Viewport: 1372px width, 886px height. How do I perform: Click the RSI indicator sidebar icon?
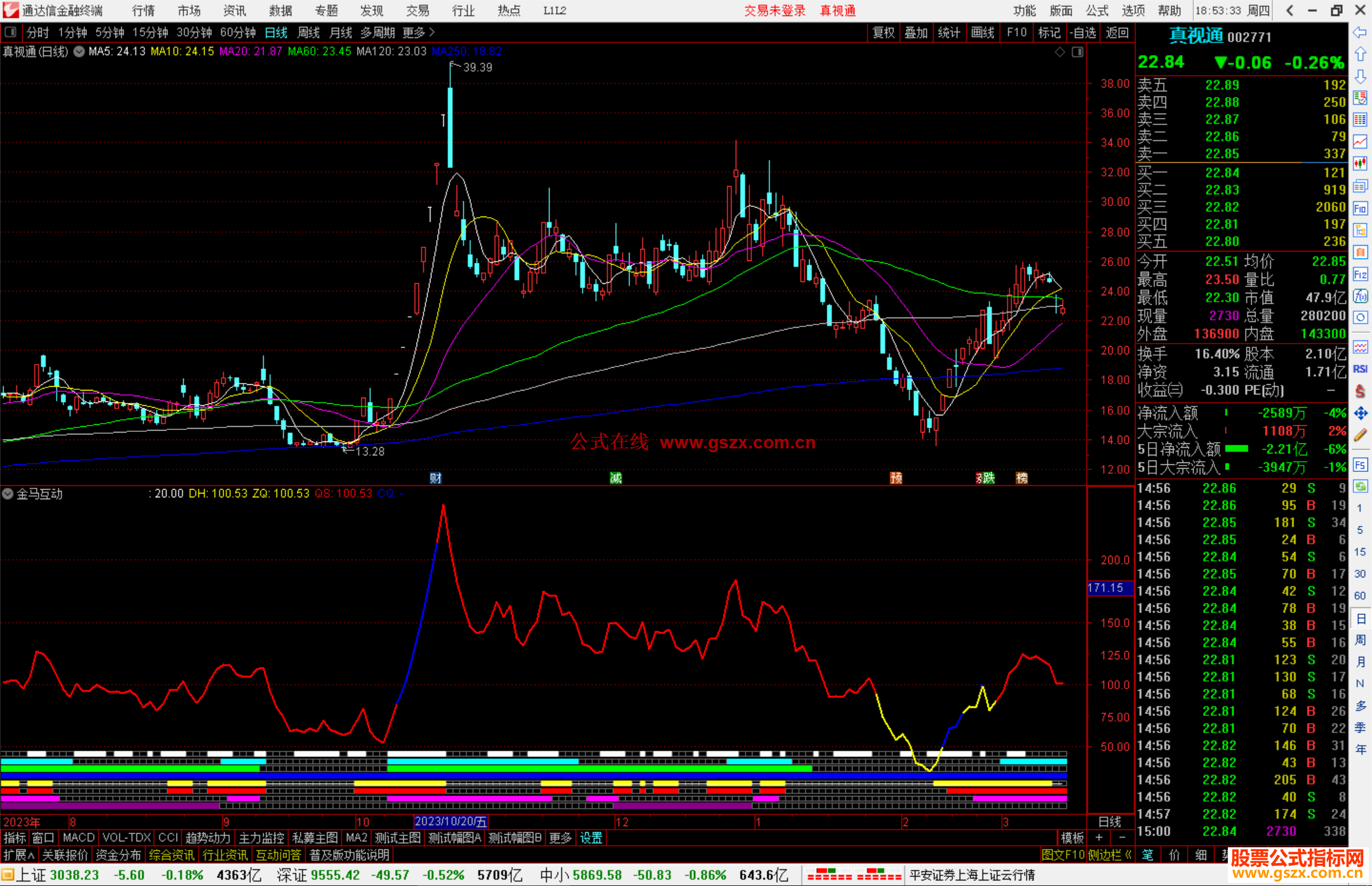(1360, 369)
